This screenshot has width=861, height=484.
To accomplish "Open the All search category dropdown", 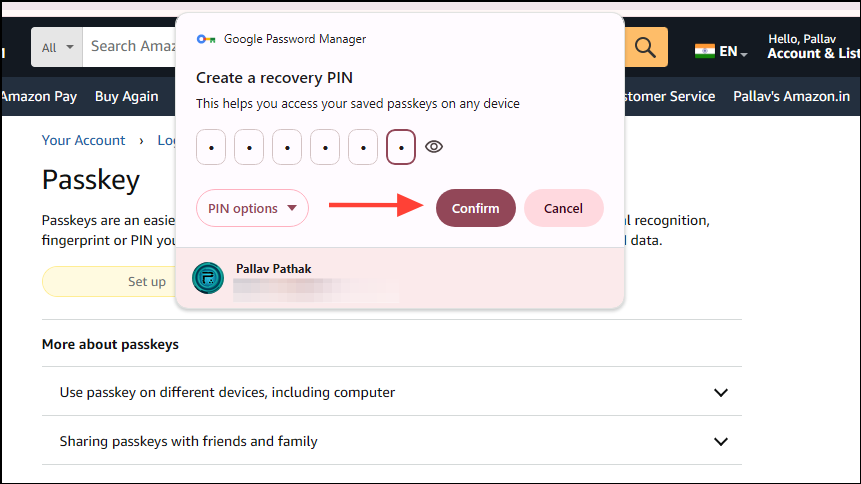I will [57, 47].
